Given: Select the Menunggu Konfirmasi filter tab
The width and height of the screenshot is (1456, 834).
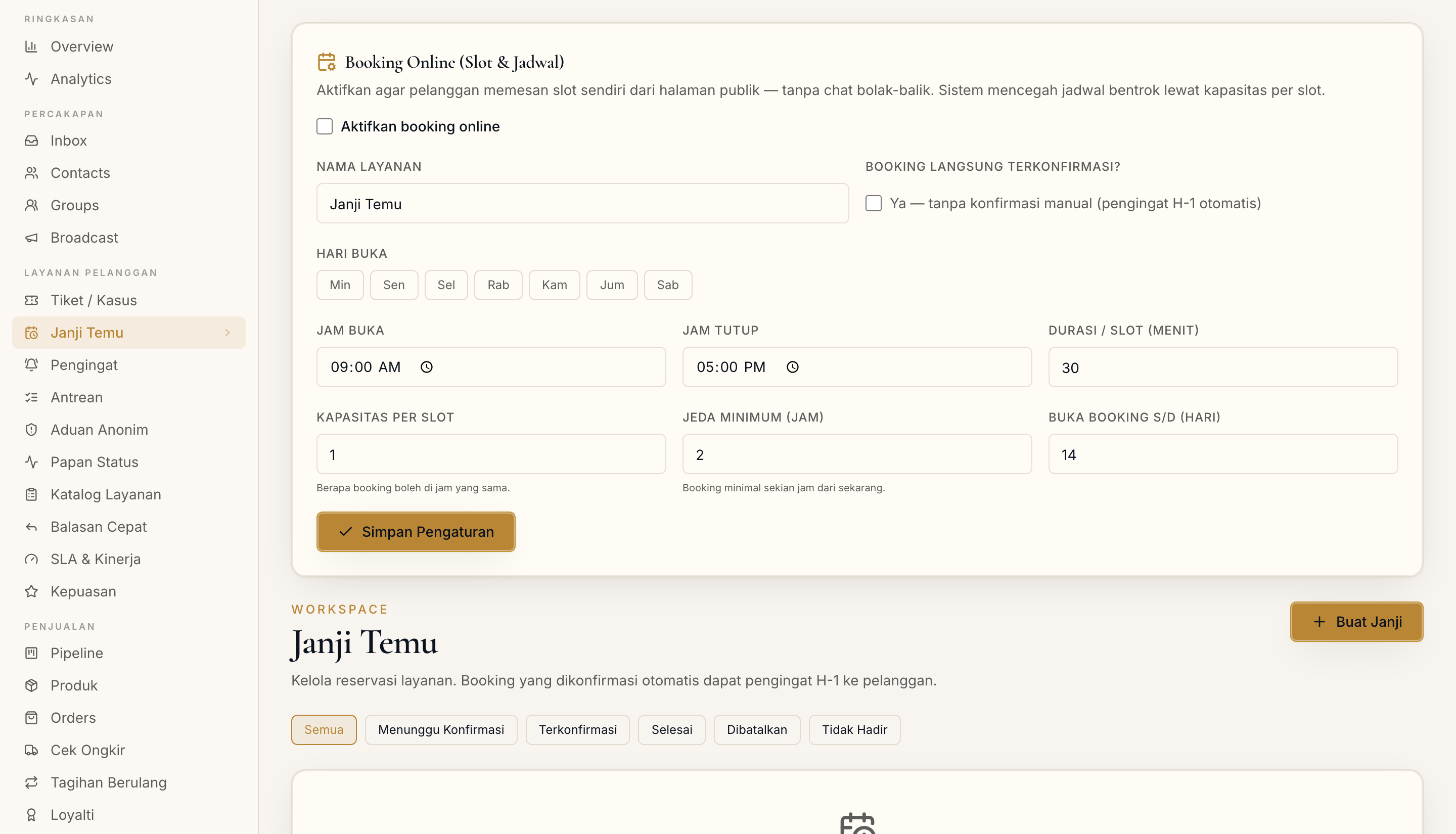Looking at the screenshot, I should [441, 730].
